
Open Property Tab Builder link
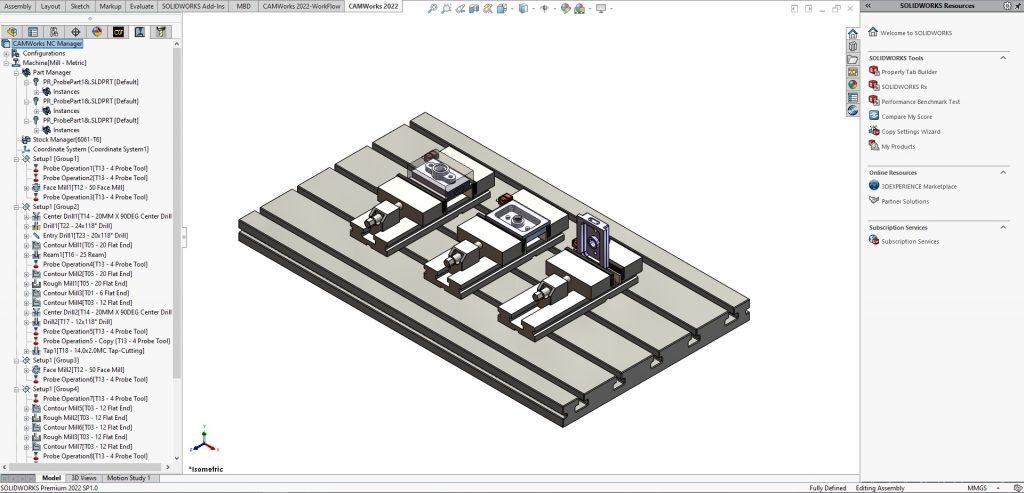(x=909, y=72)
